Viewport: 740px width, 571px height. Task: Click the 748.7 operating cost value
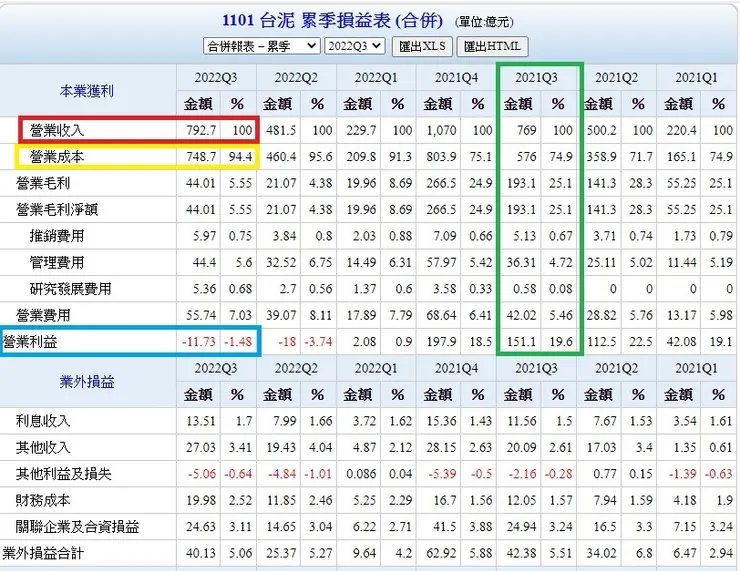point(201,156)
